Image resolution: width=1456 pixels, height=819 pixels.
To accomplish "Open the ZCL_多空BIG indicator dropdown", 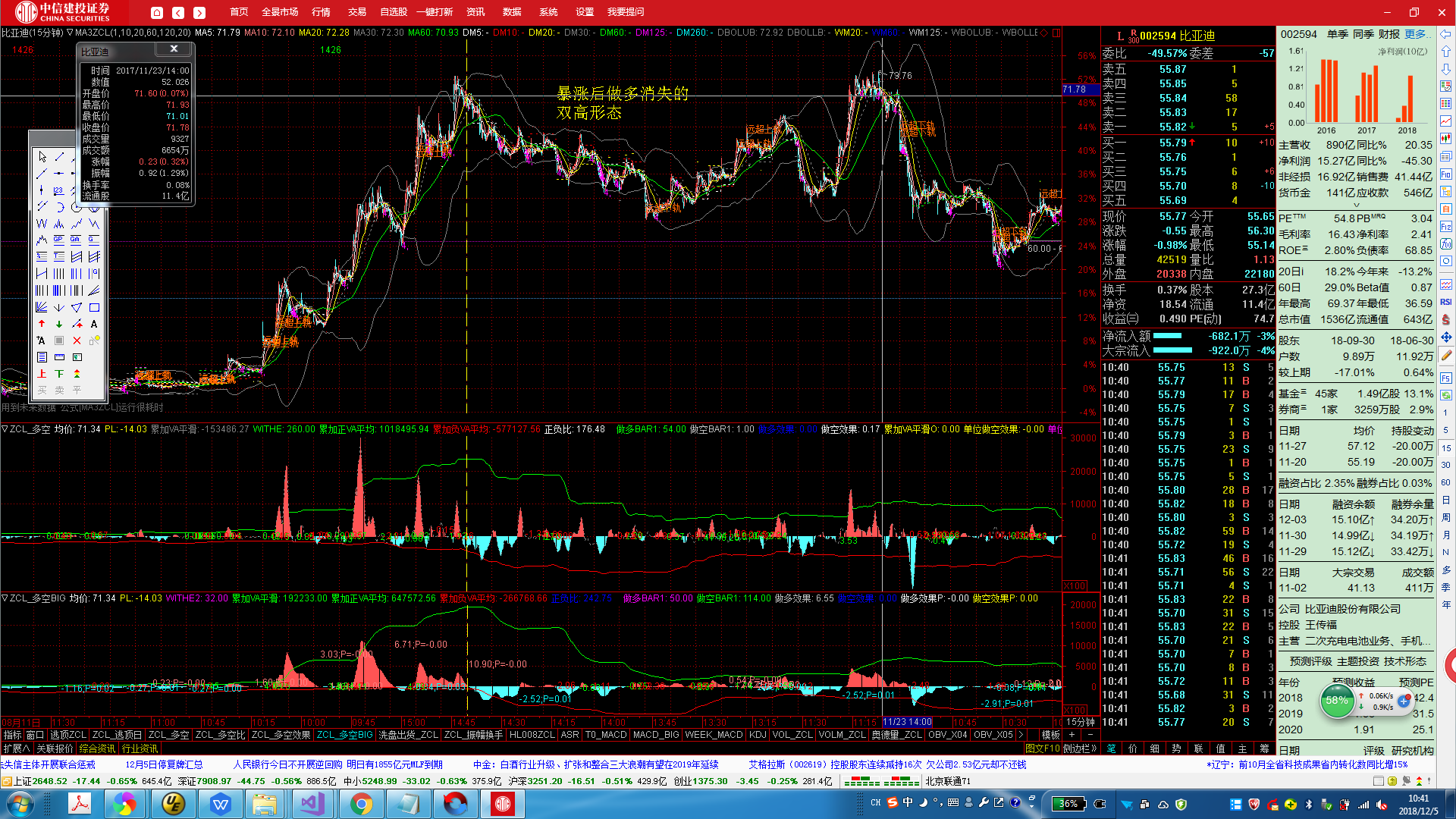I will 5,598.
